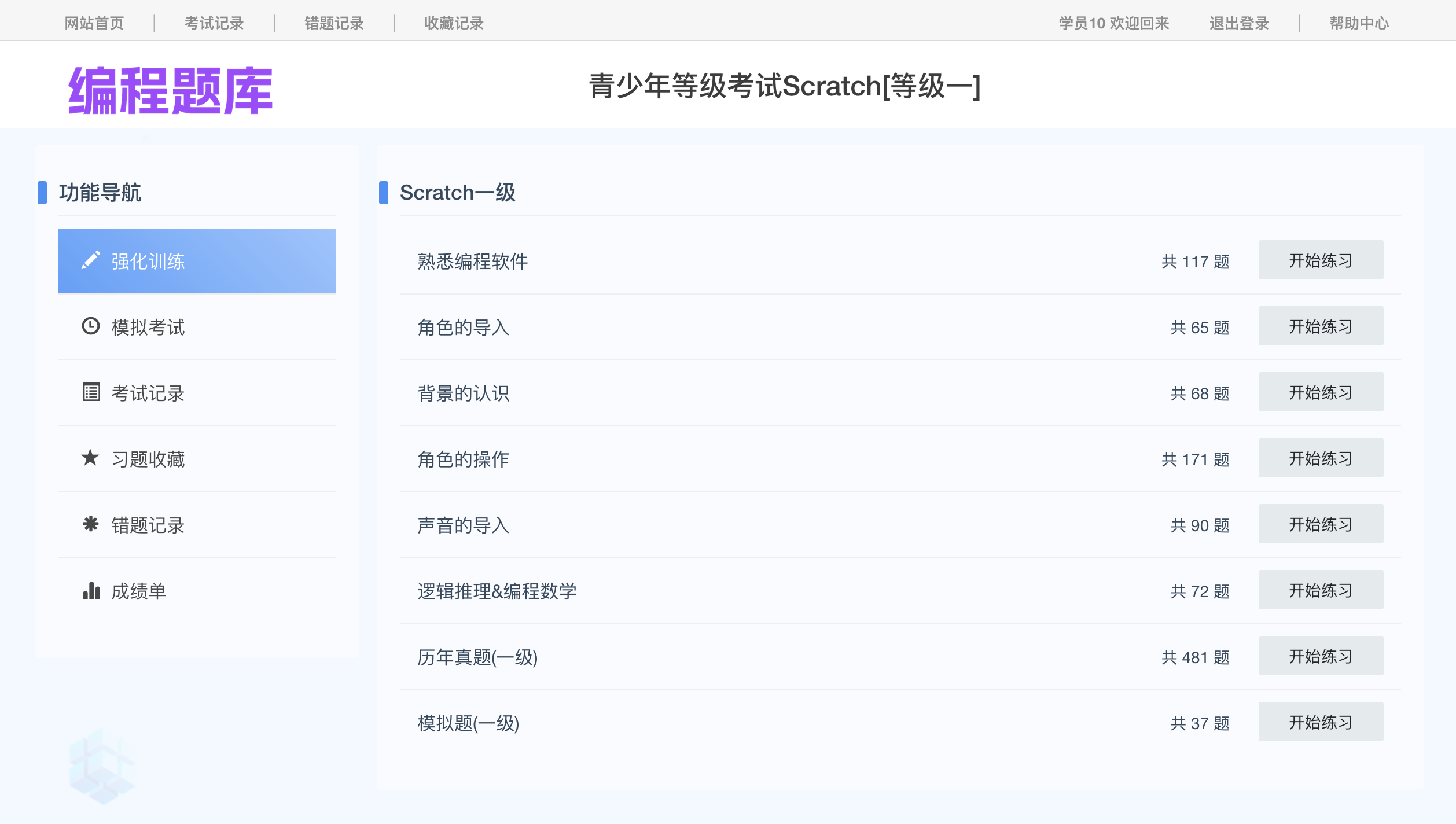
Task: Open 错题记录 in top navigation bar
Action: (334, 23)
